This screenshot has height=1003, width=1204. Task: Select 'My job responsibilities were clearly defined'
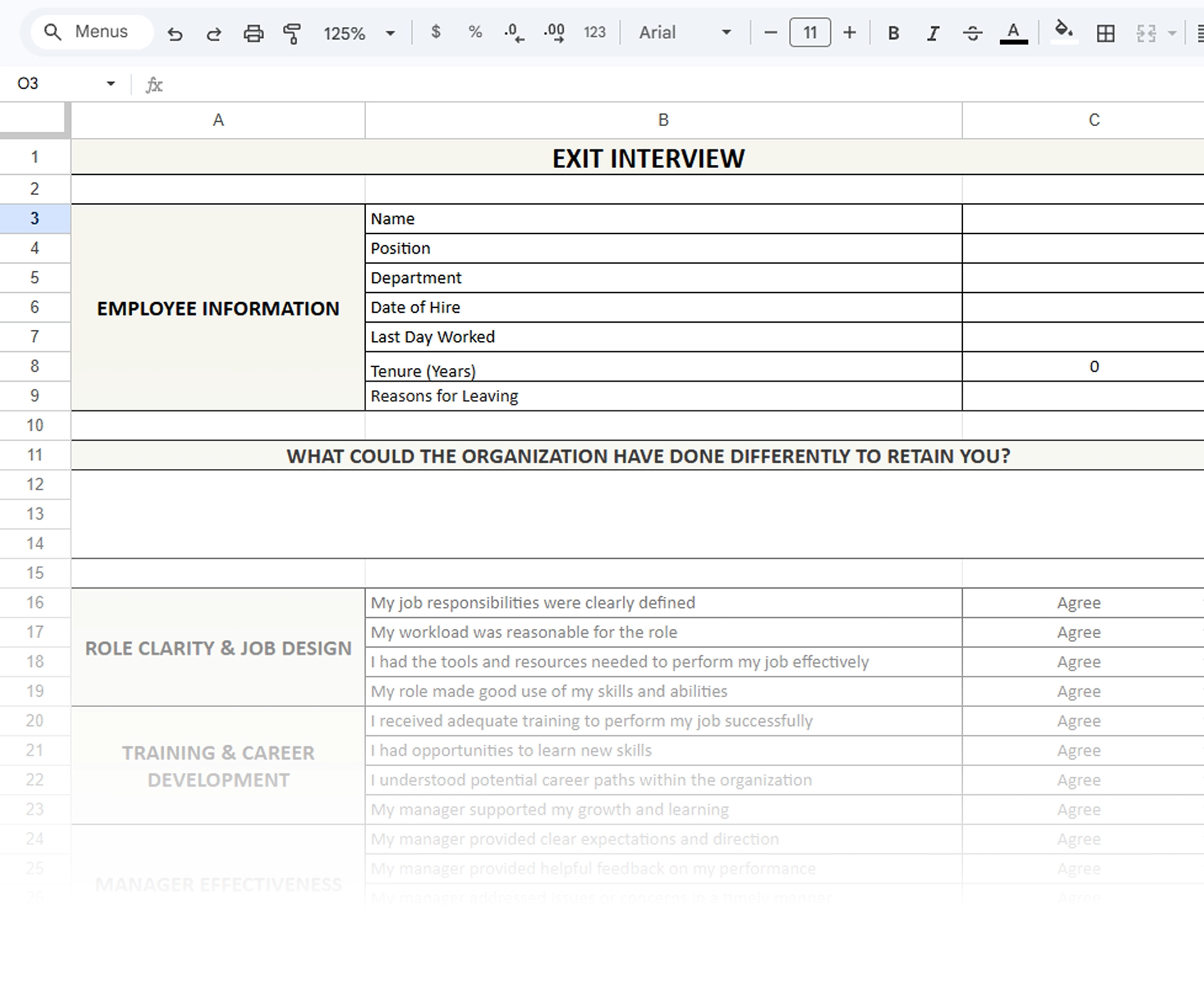(663, 603)
